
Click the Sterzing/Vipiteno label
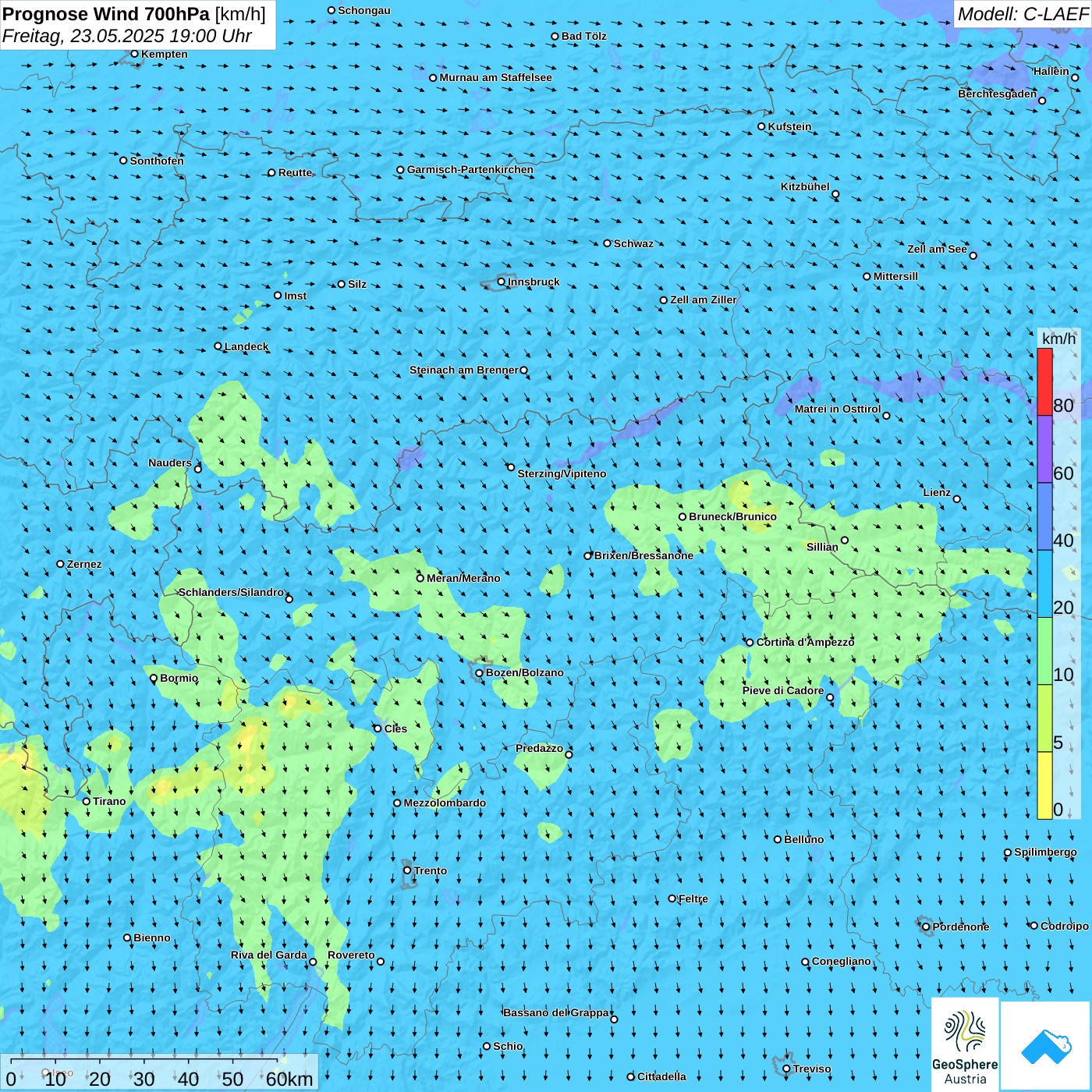coord(562,473)
